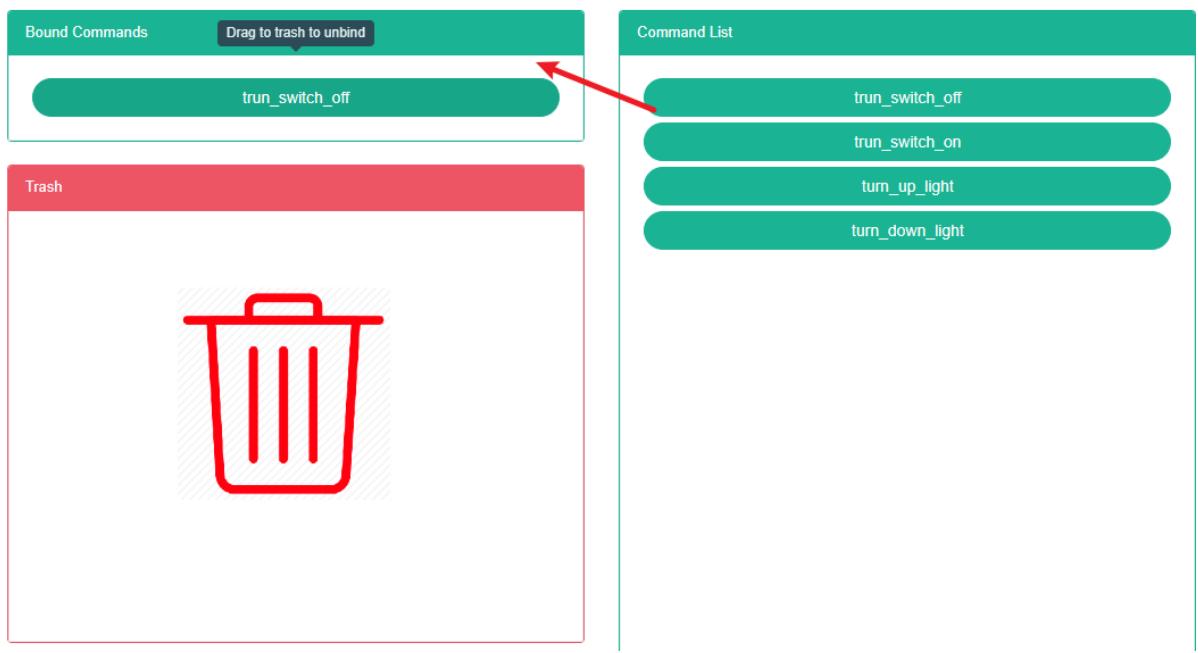Image resolution: width=1198 pixels, height=653 pixels.
Task: Click the middle vertical bar of the trash can
Action: pos(283,404)
